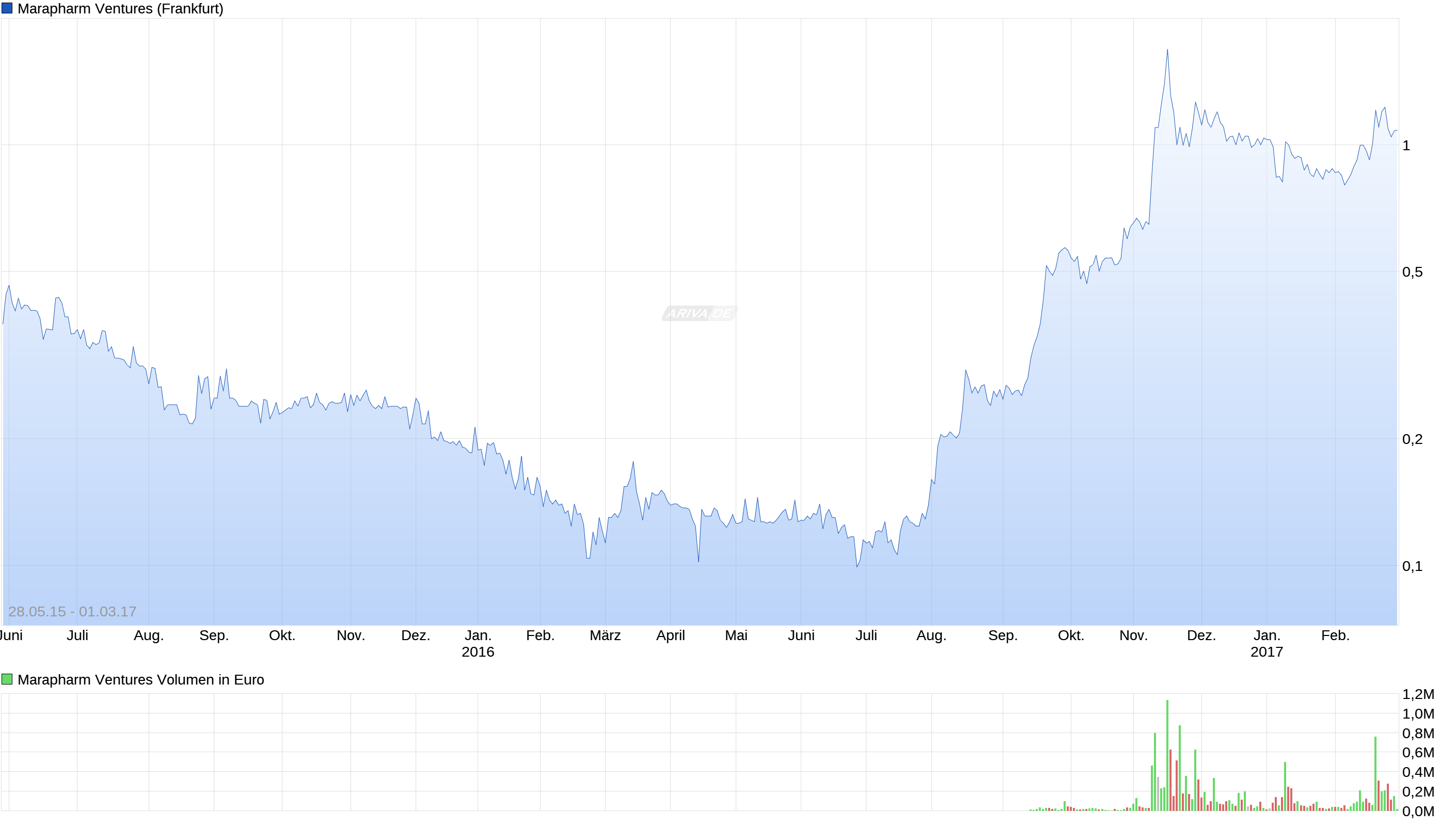Expand the 2016 year label

[478, 652]
